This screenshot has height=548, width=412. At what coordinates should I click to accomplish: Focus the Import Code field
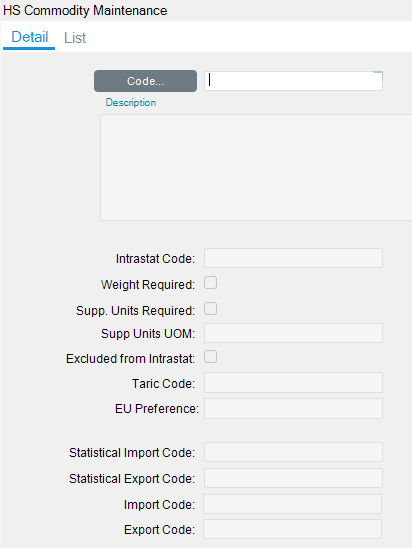click(x=292, y=504)
